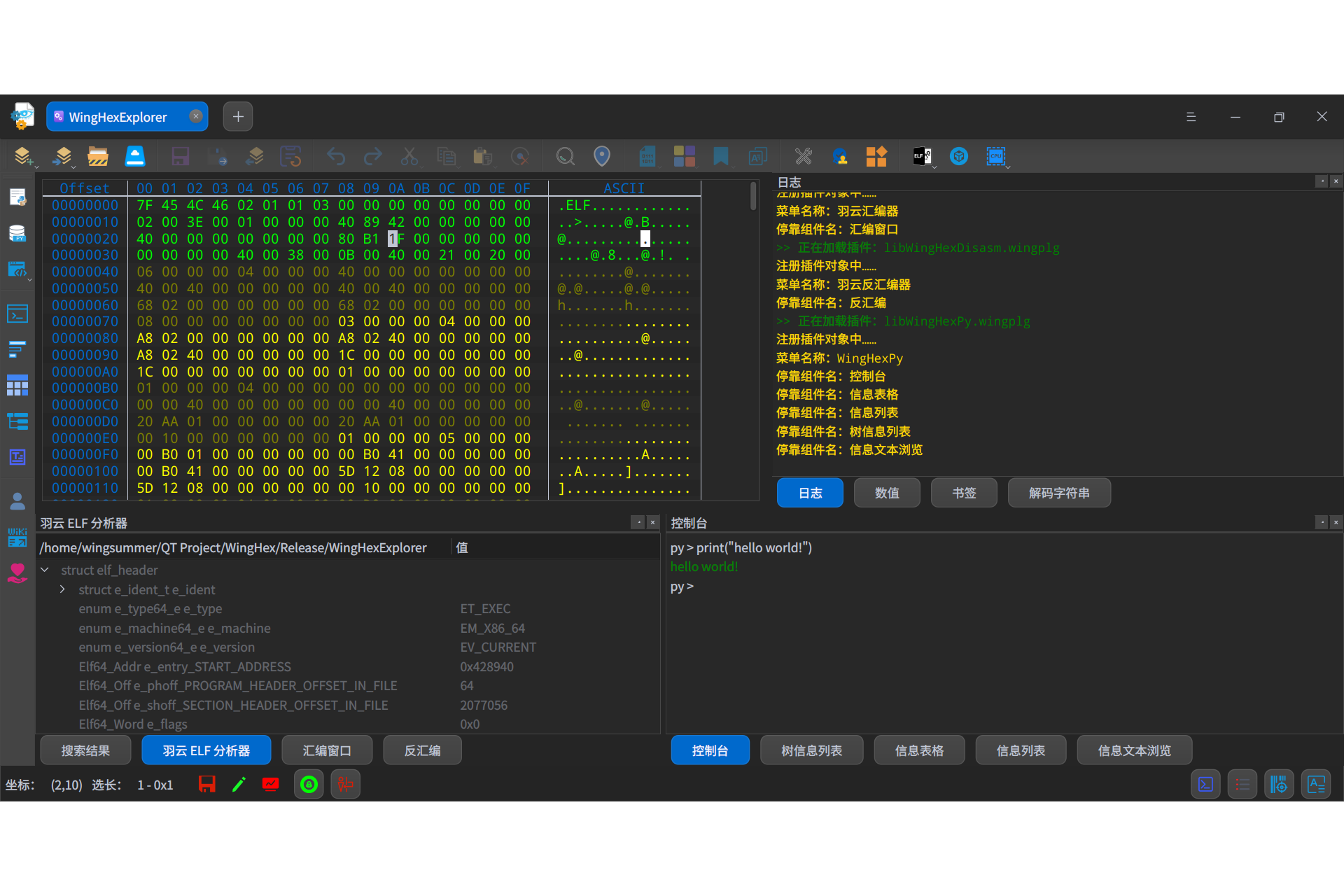The image size is (1344, 896).
Task: Click the py console input line
Action: pyautogui.click(x=1001, y=587)
